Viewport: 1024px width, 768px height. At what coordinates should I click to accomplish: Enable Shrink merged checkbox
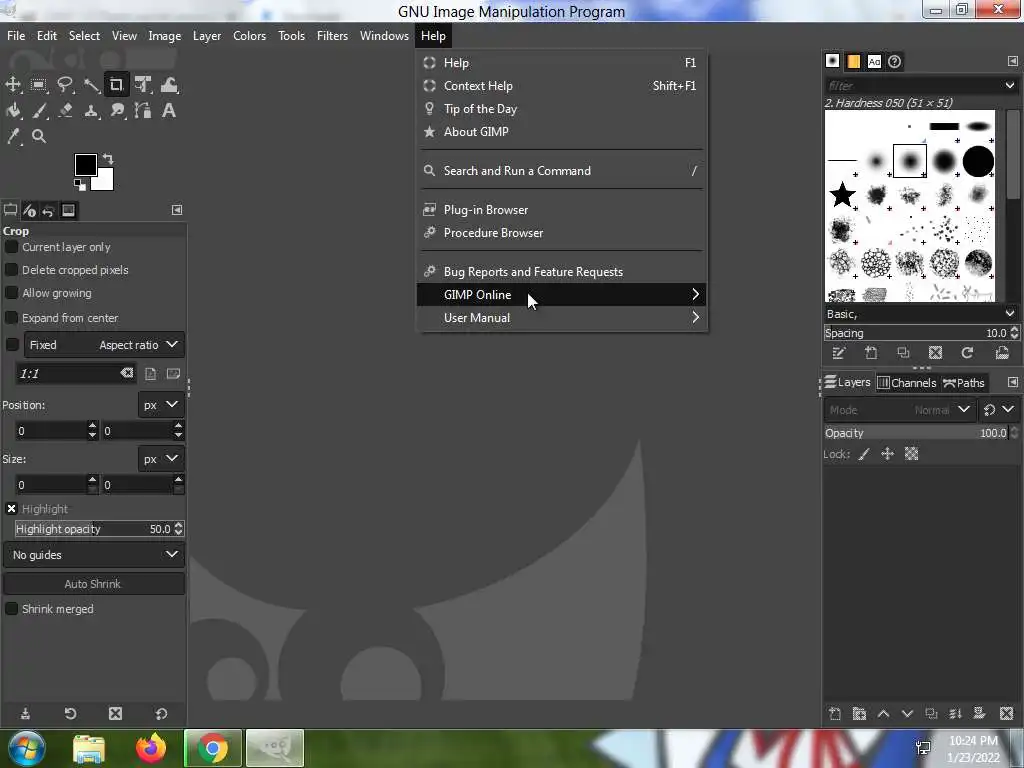[11, 609]
